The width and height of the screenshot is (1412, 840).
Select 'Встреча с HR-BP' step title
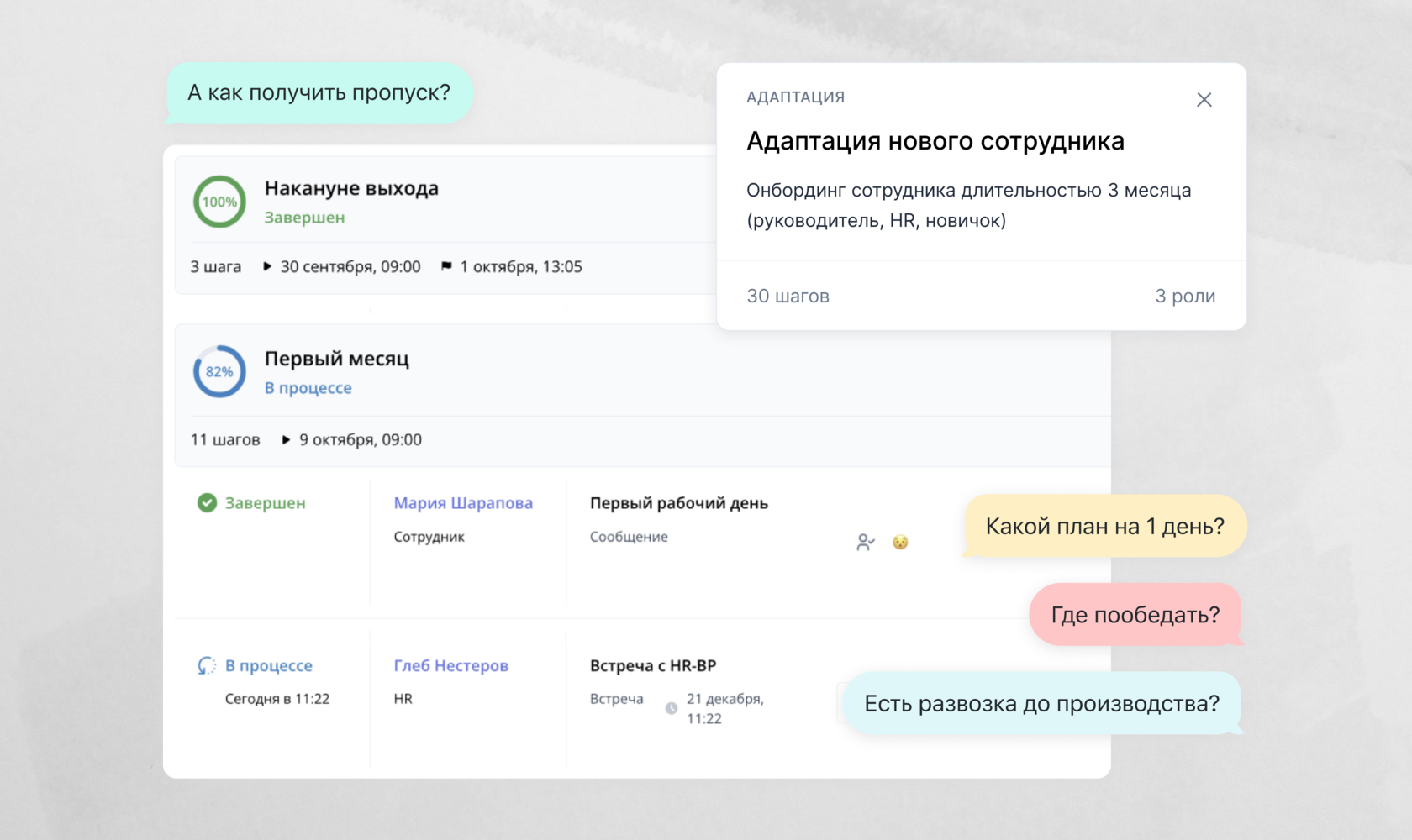click(653, 665)
